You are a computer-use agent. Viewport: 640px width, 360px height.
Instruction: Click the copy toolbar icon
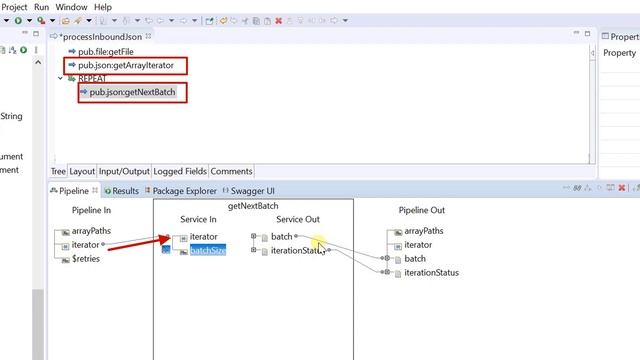pyautogui.click(x=256, y=21)
